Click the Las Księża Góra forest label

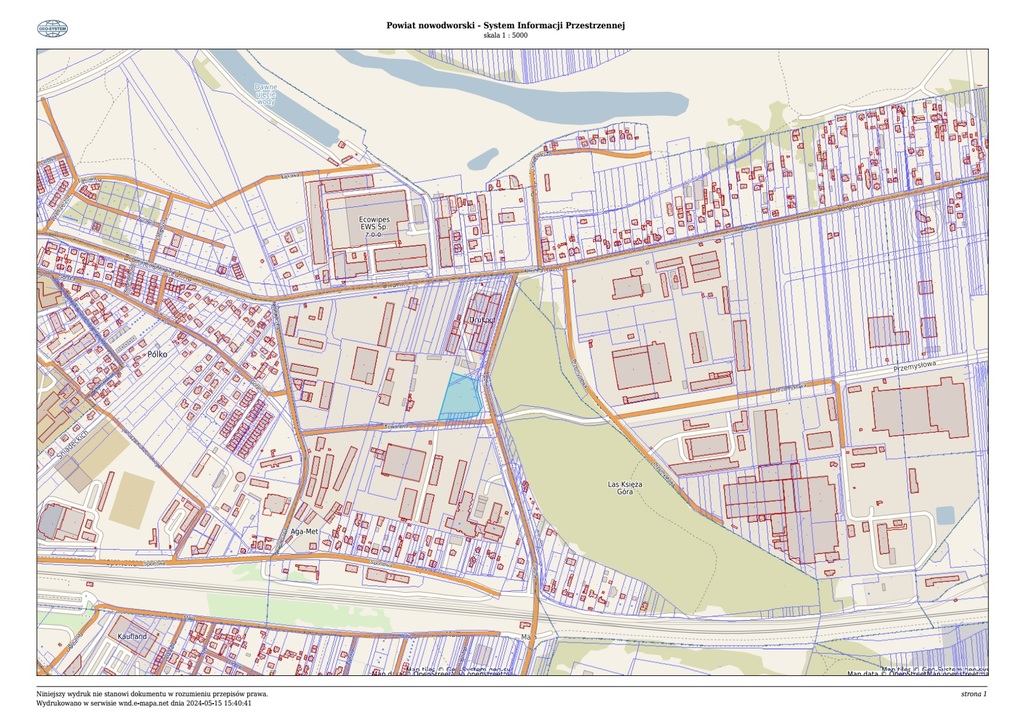(631, 489)
